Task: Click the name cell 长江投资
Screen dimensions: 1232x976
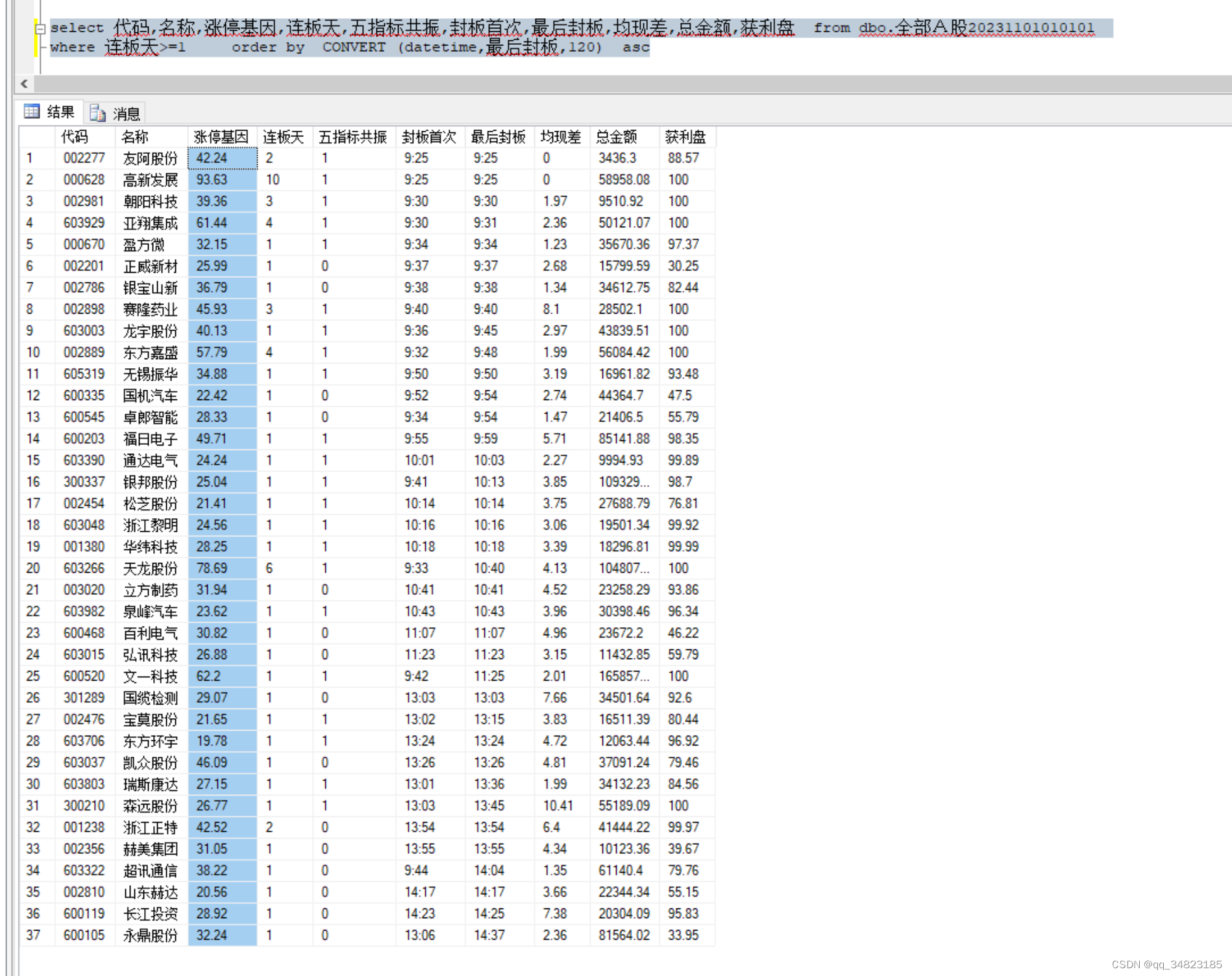Action: (x=152, y=914)
